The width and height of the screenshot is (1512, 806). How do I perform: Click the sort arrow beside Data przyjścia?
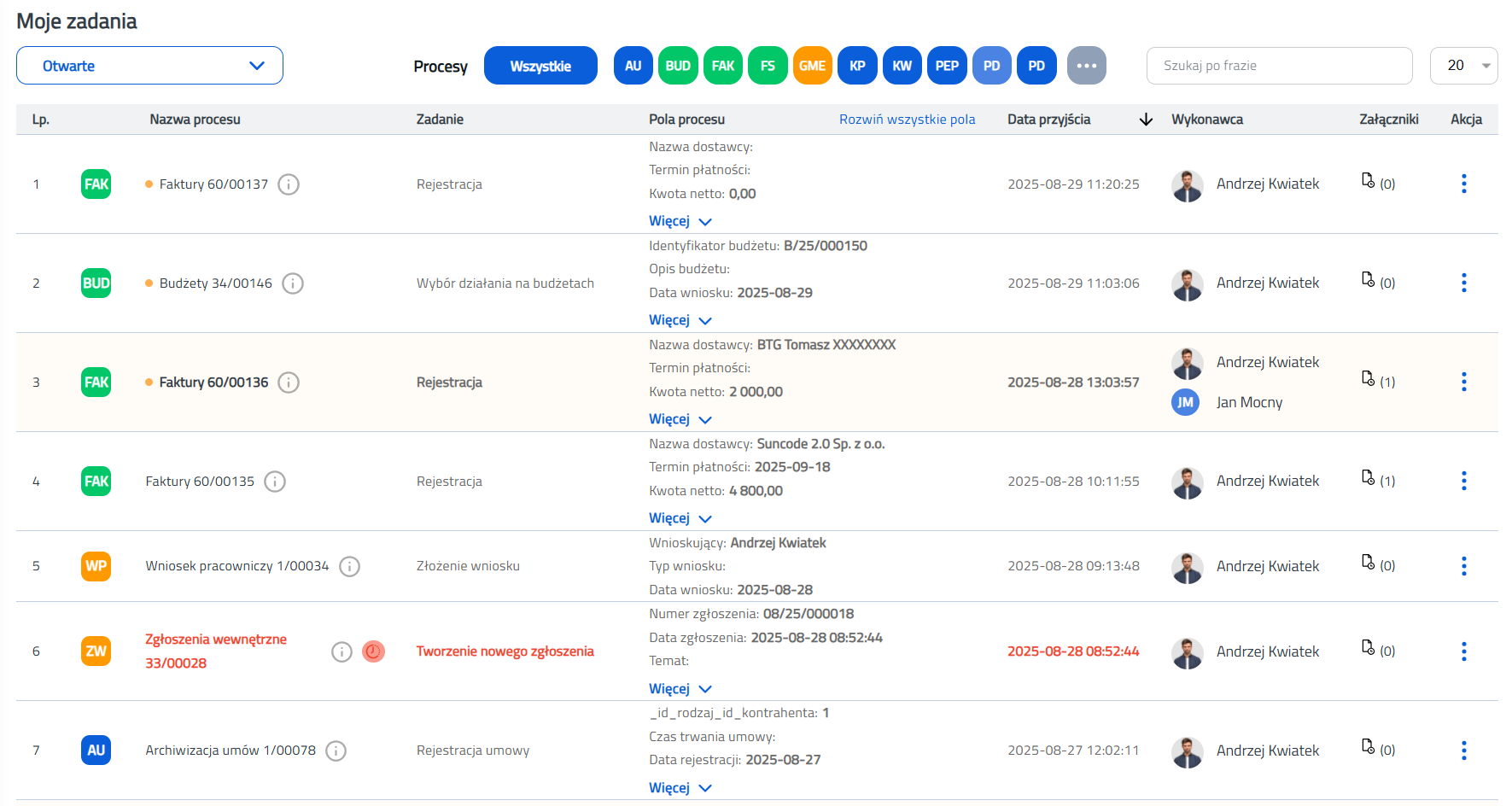tap(1146, 120)
